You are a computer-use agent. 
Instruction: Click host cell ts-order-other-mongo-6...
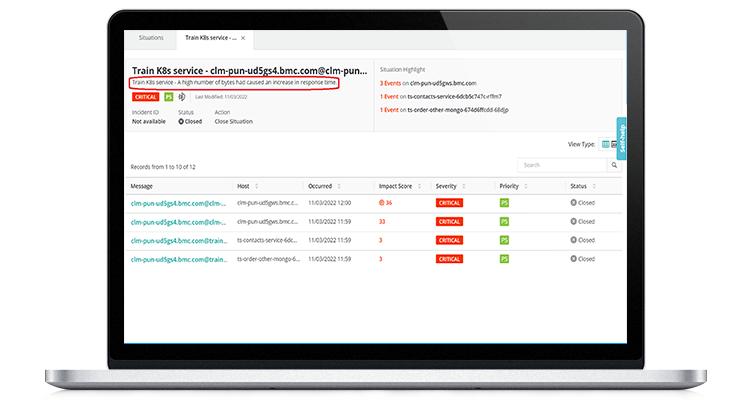tap(268, 259)
